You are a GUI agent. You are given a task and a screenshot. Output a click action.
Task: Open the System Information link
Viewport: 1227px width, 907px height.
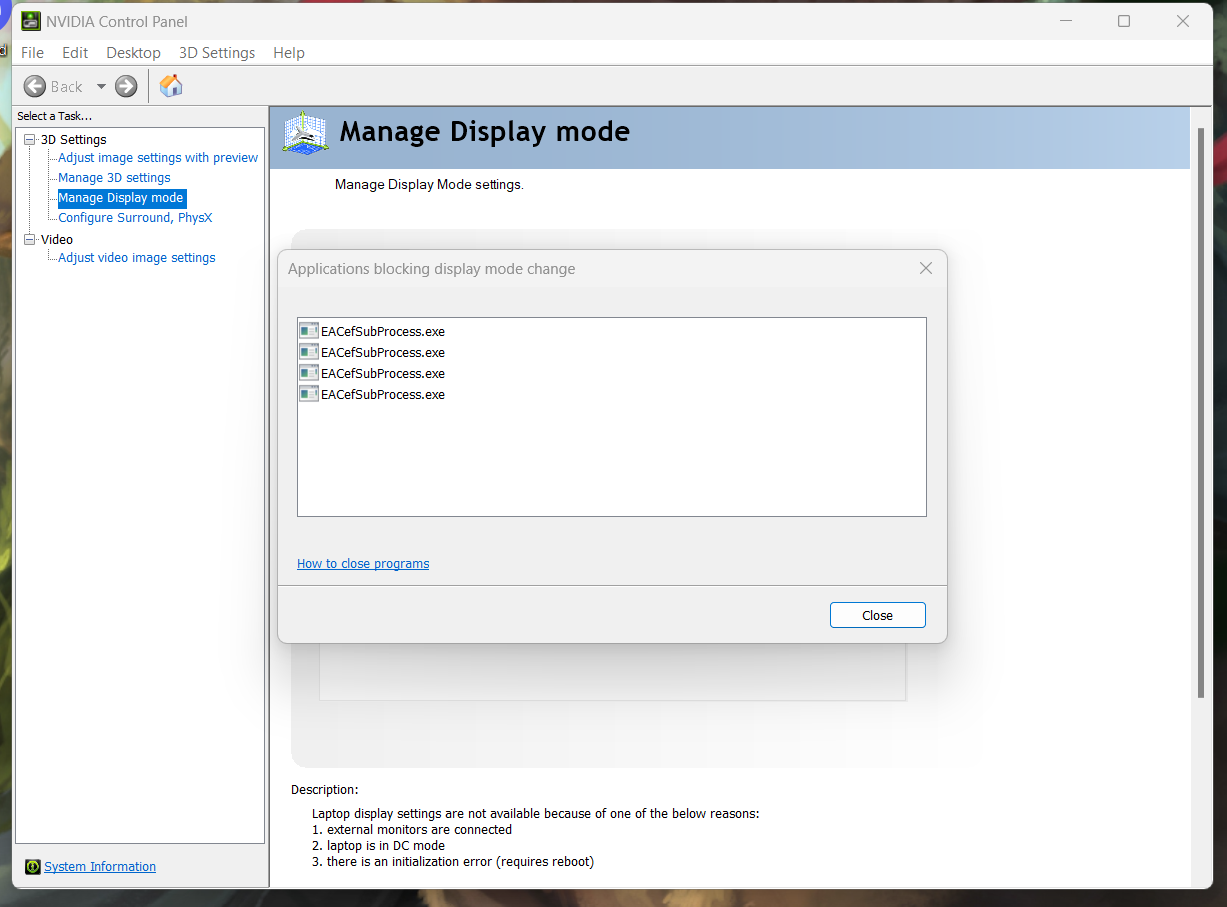100,867
